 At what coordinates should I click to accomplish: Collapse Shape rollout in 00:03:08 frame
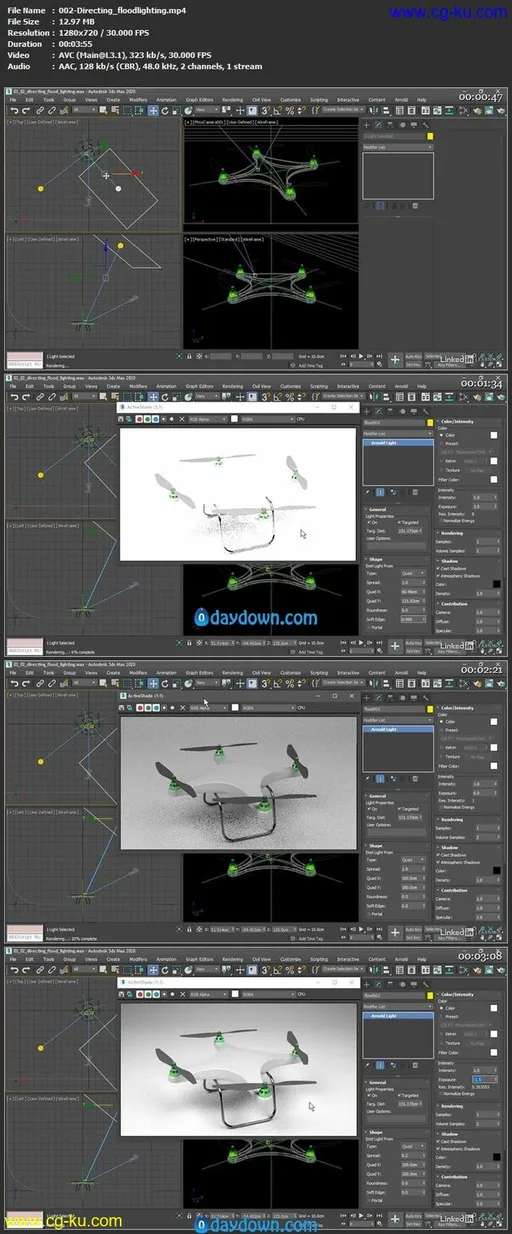point(376,1132)
